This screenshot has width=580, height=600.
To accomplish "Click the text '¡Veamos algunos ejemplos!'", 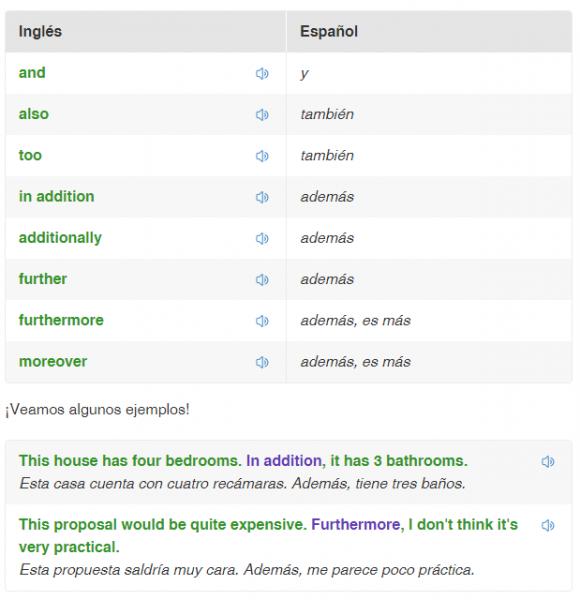I will pyautogui.click(x=98, y=410).
